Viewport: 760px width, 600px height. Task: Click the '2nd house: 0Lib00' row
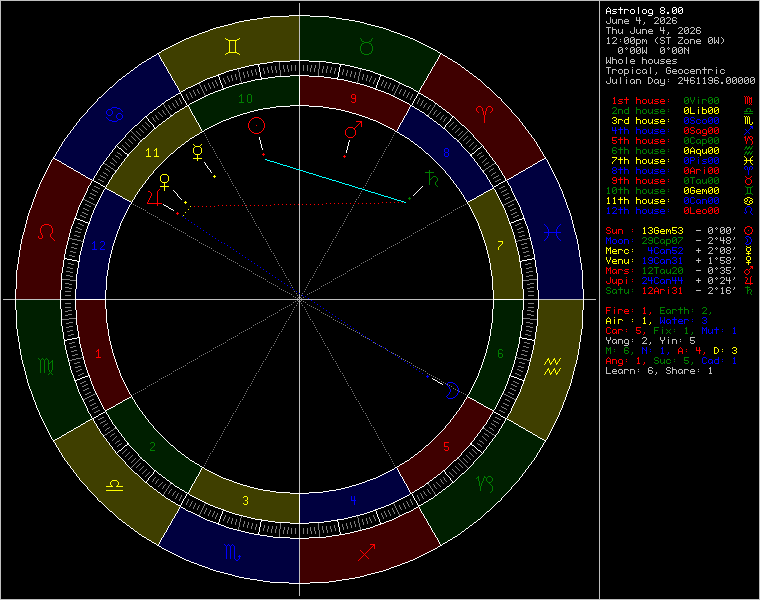[x=680, y=111]
